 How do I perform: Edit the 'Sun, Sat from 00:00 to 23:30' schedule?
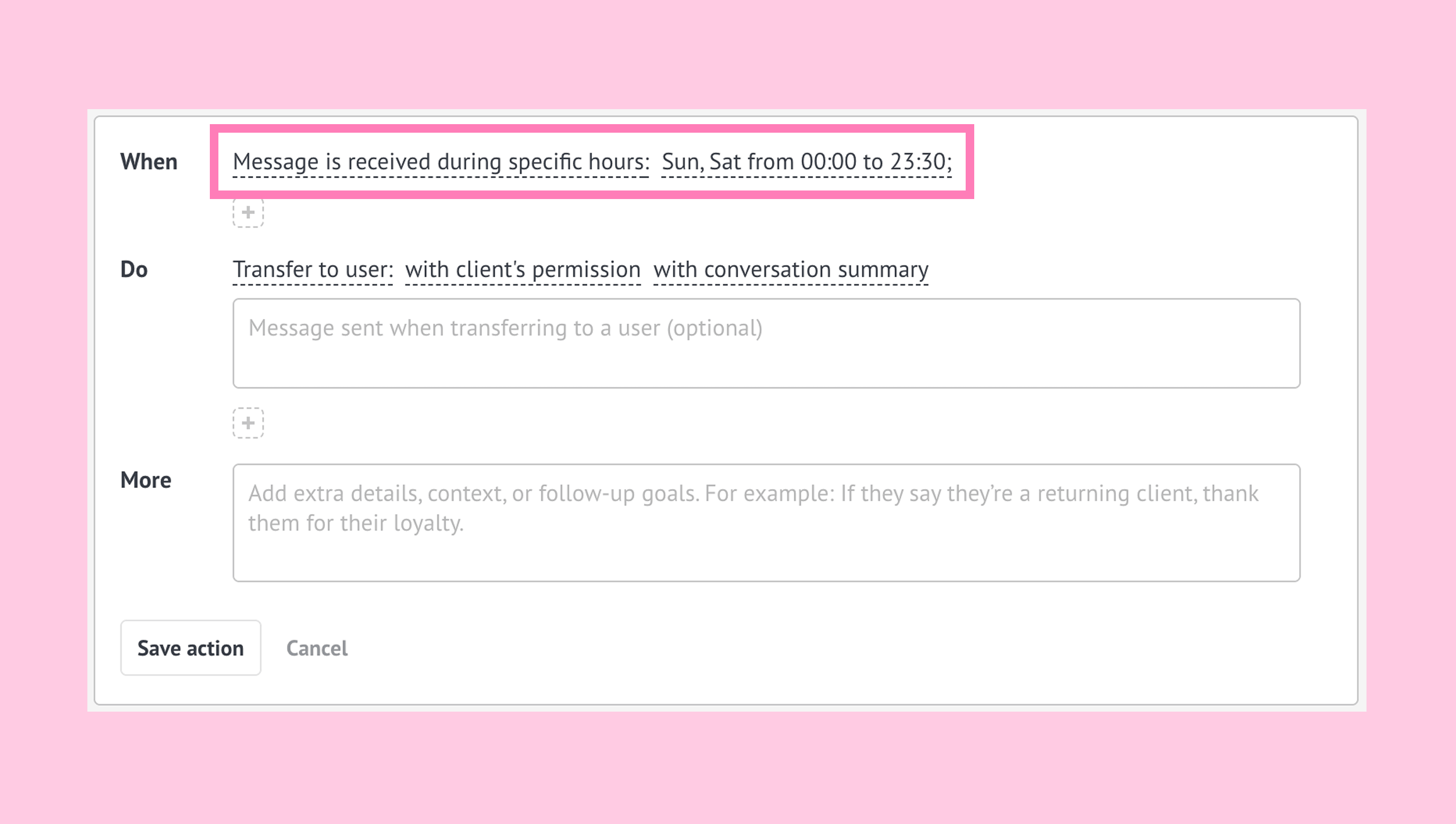pyautogui.click(x=806, y=162)
